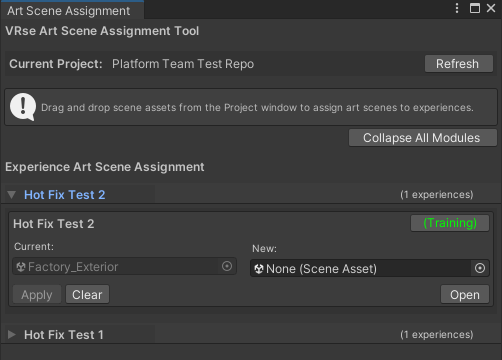This screenshot has width=502, height=360.
Task: Click the Platform Team Test Repo text
Action: [x=183, y=64]
